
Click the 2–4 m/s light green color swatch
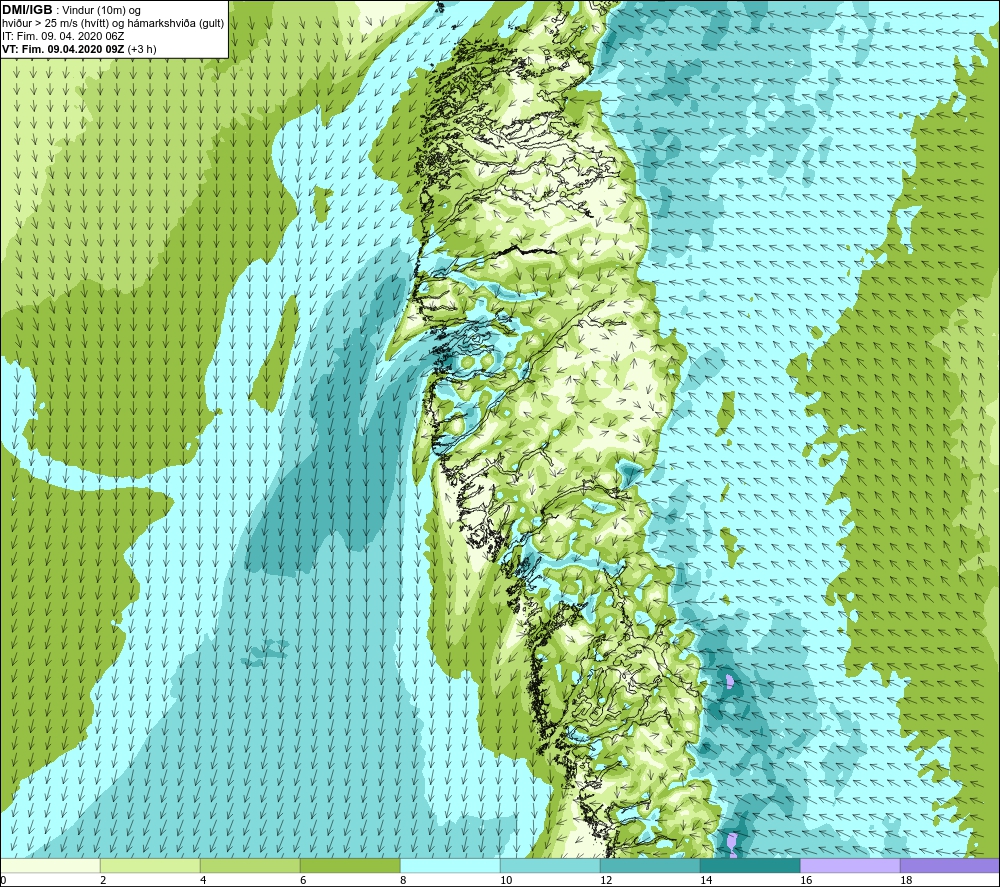coord(150,865)
